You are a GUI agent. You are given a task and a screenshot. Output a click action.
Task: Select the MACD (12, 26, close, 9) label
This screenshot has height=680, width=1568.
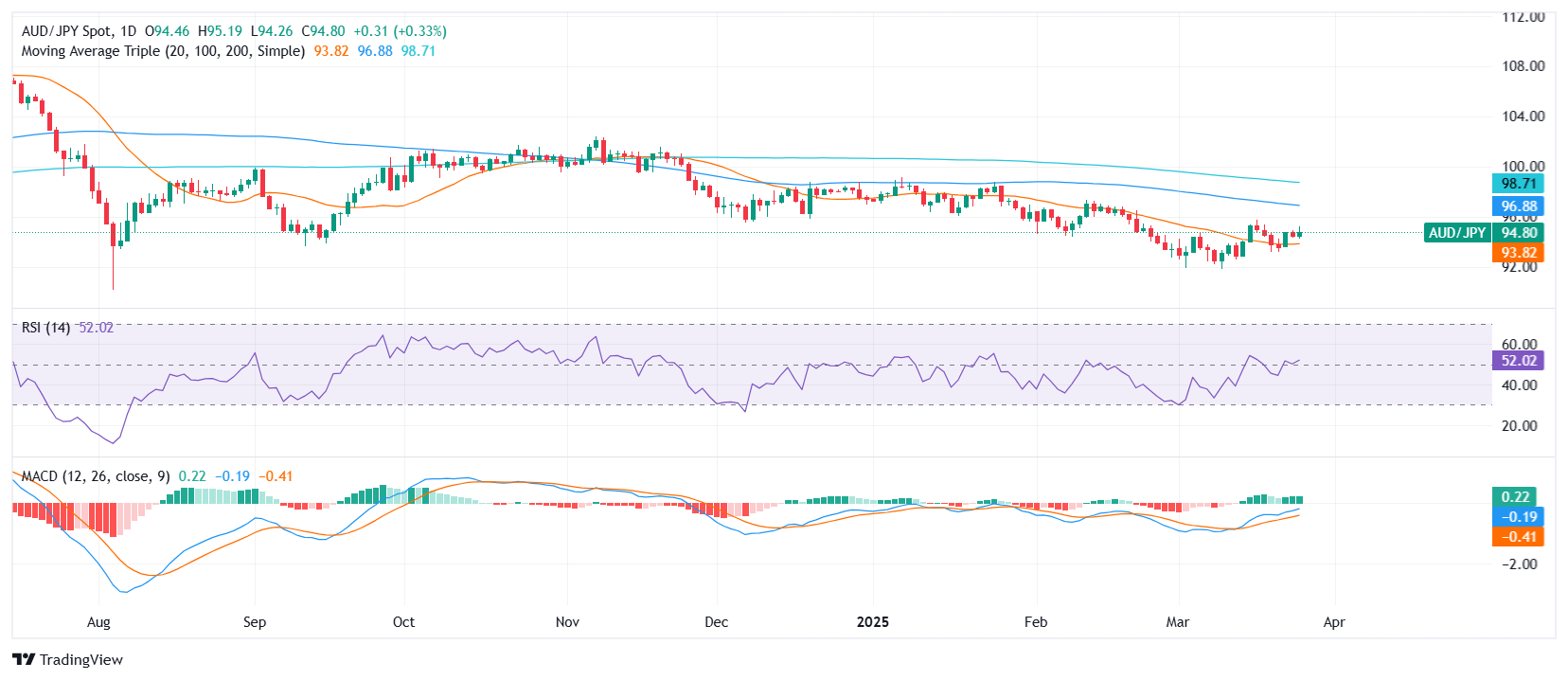[x=96, y=476]
